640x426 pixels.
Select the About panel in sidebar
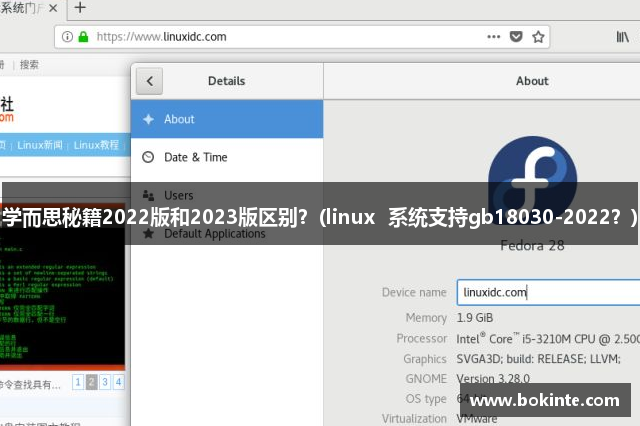click(x=227, y=119)
